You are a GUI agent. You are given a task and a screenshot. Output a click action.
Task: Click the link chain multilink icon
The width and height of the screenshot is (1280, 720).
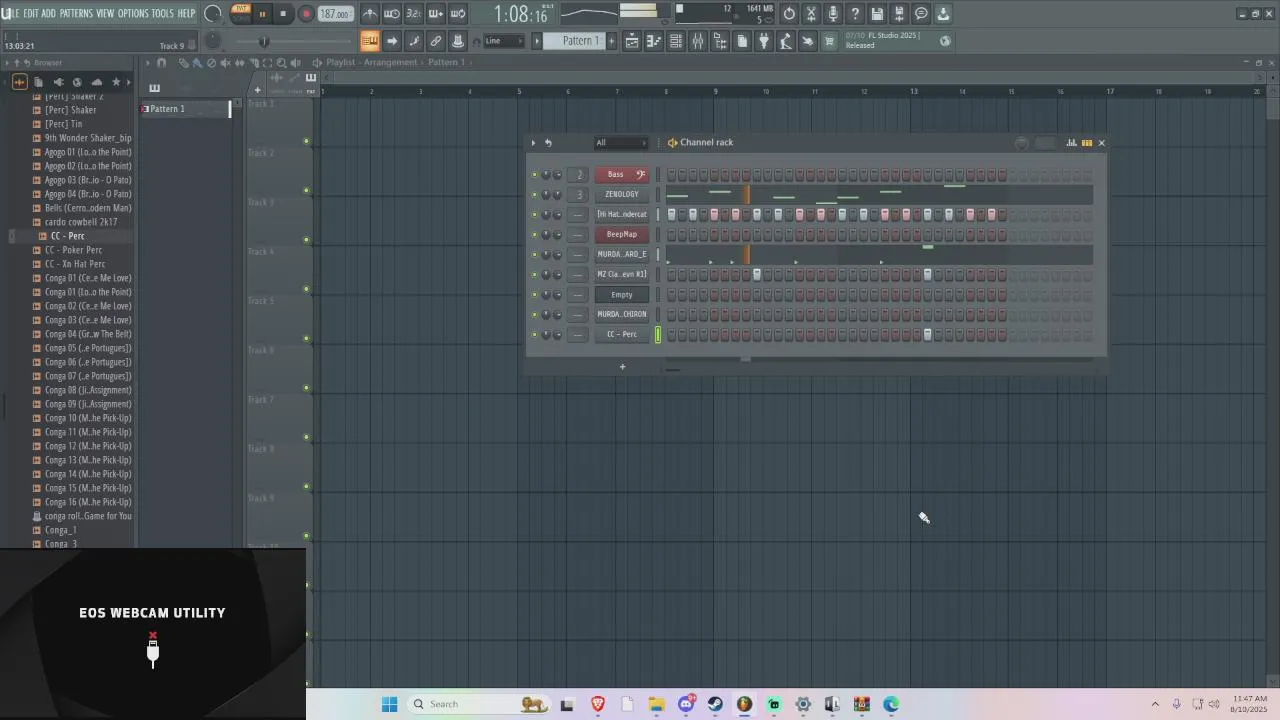point(436,41)
